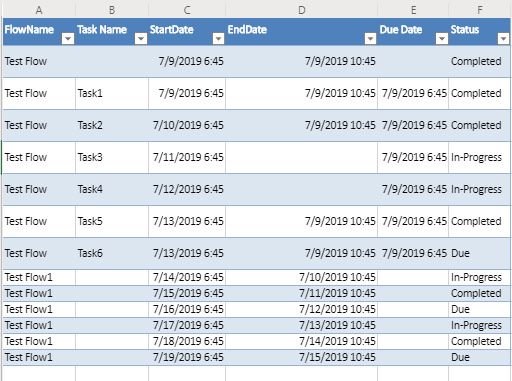Select EndDate cell 7/12/2019 10:45
This screenshot has width=512, height=381.
click(x=302, y=309)
